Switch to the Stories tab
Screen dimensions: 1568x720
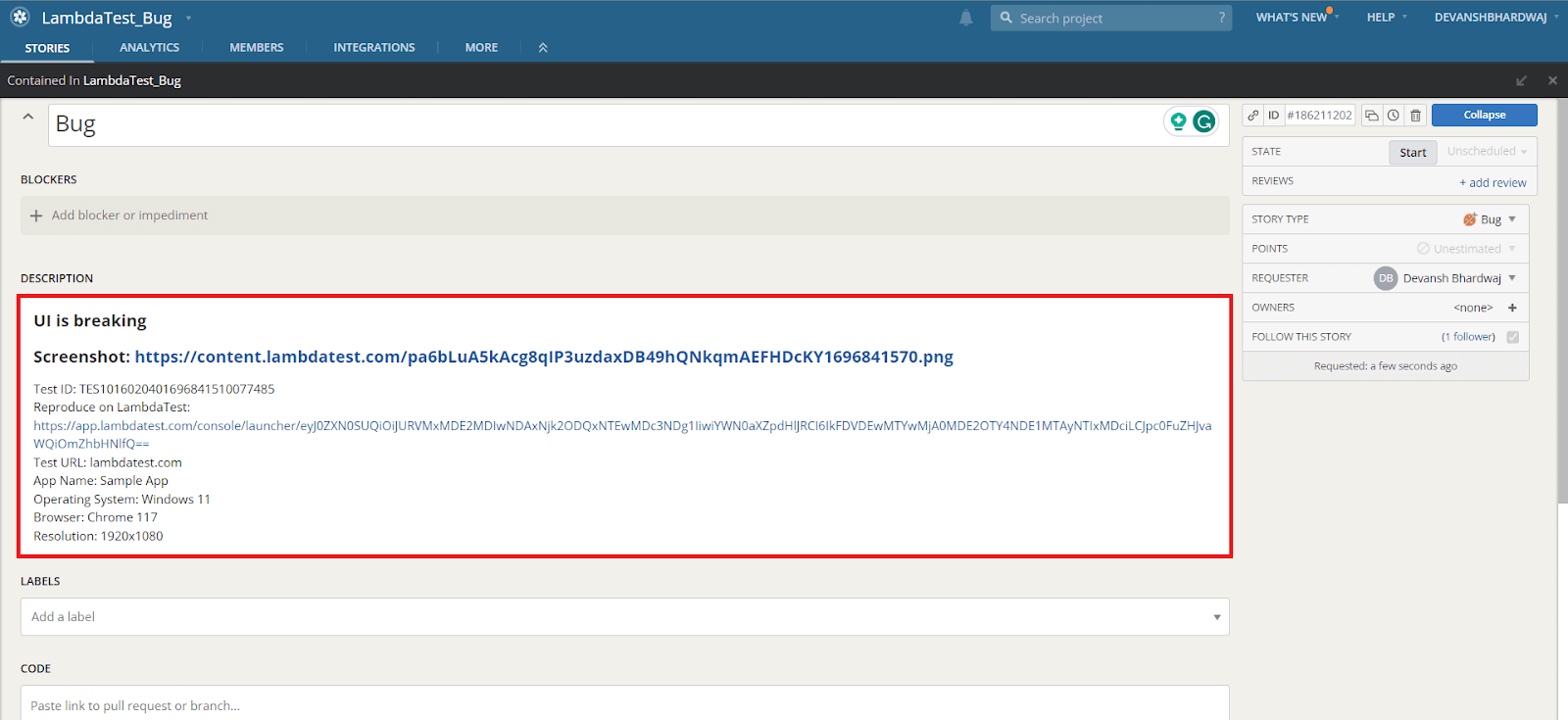(47, 48)
